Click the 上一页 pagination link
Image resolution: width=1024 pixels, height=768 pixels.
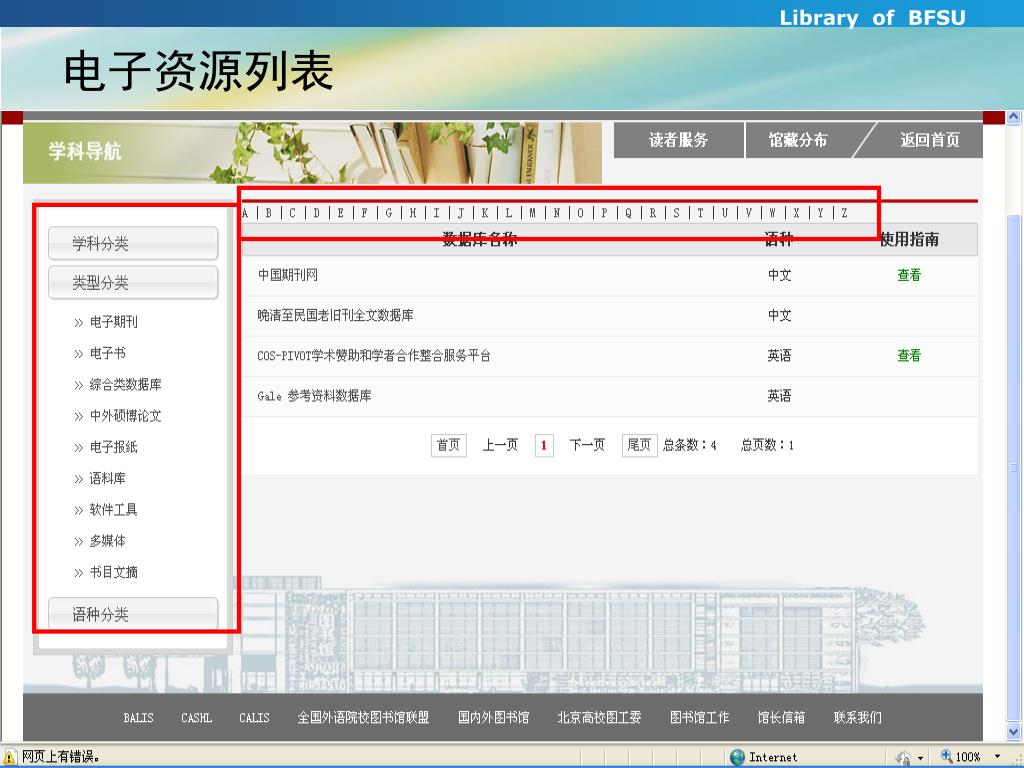point(500,445)
